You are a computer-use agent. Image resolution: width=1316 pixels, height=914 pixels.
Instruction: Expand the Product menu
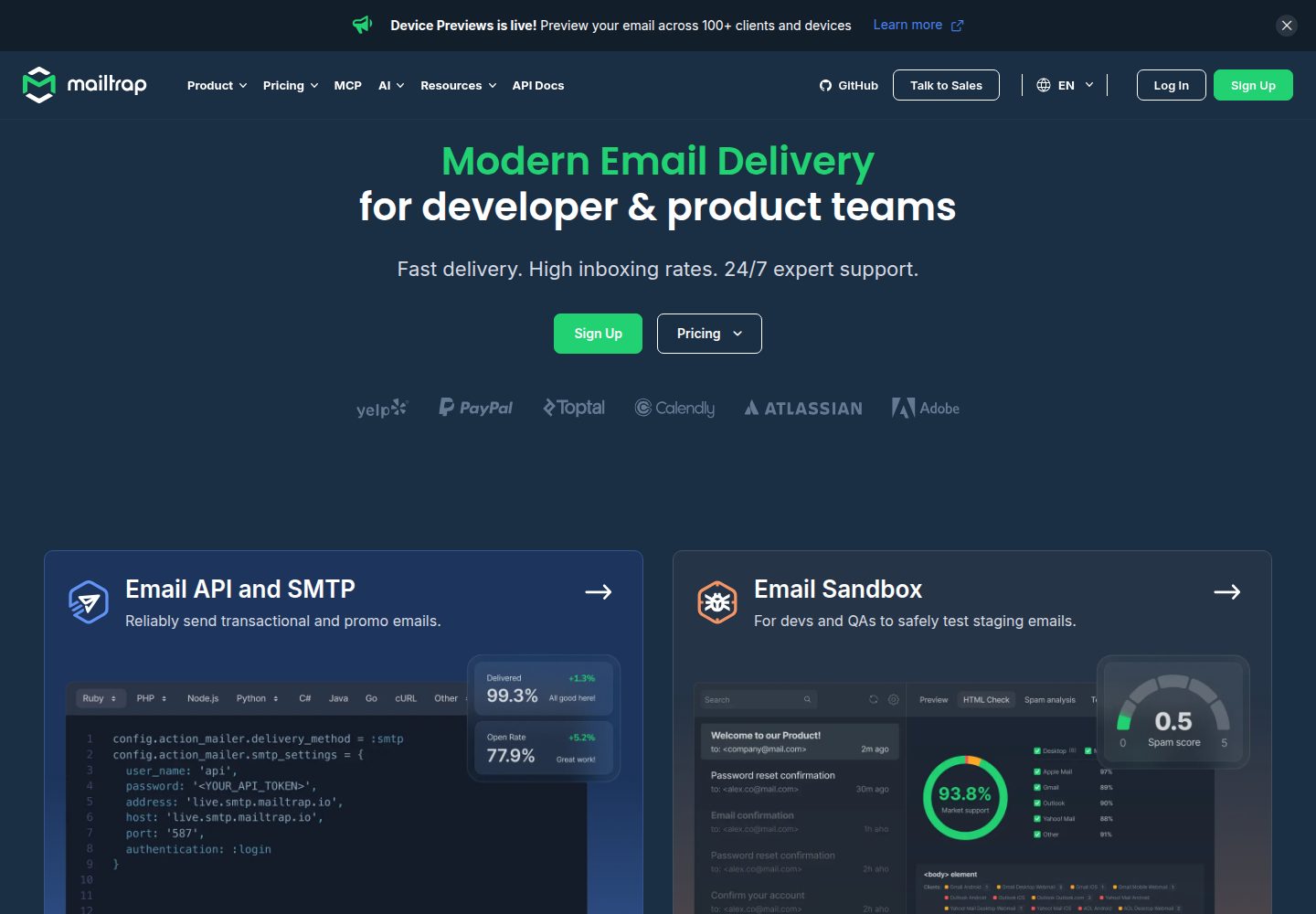217,85
